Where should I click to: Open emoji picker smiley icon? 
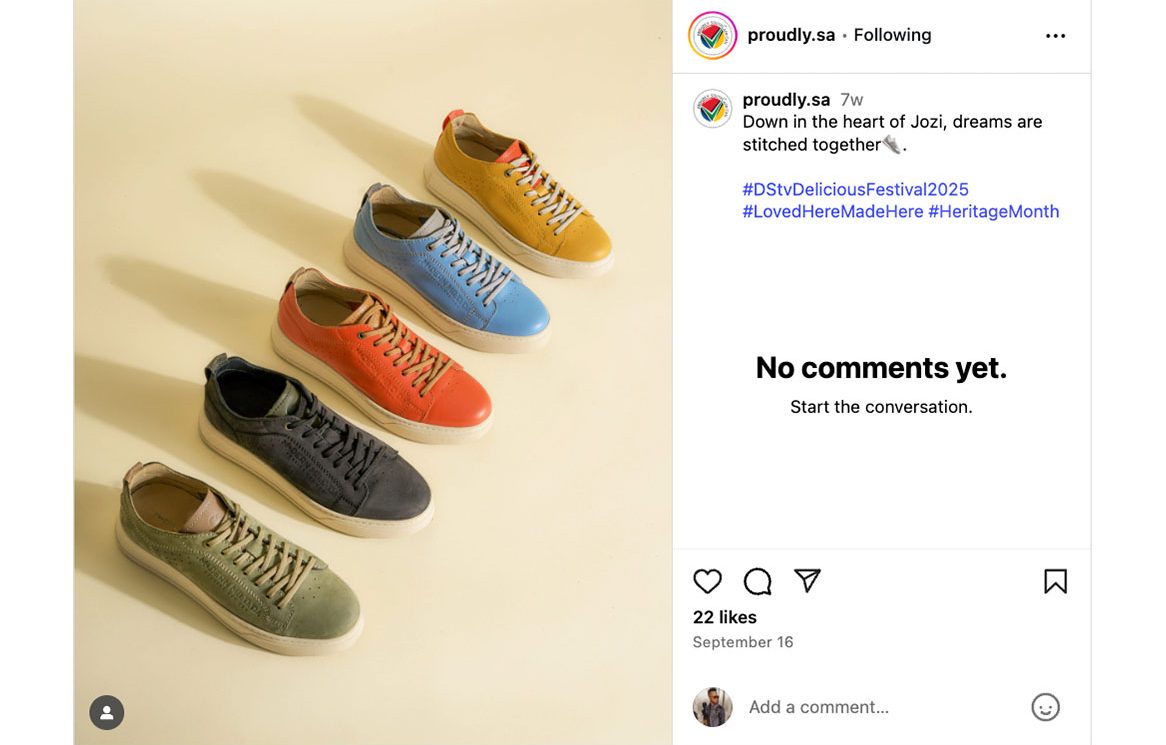(1045, 707)
